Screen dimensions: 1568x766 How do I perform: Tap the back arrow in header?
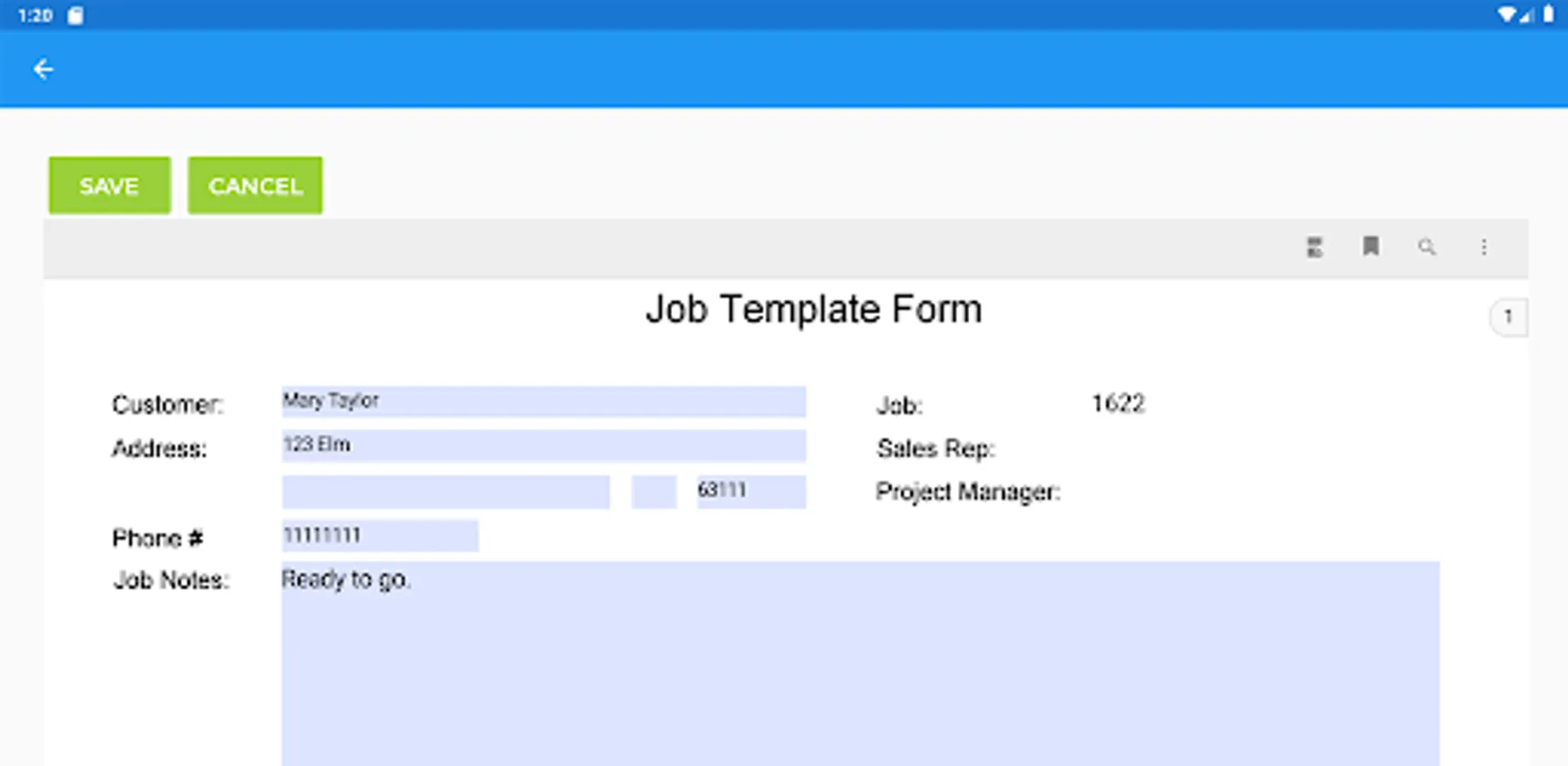pyautogui.click(x=43, y=69)
